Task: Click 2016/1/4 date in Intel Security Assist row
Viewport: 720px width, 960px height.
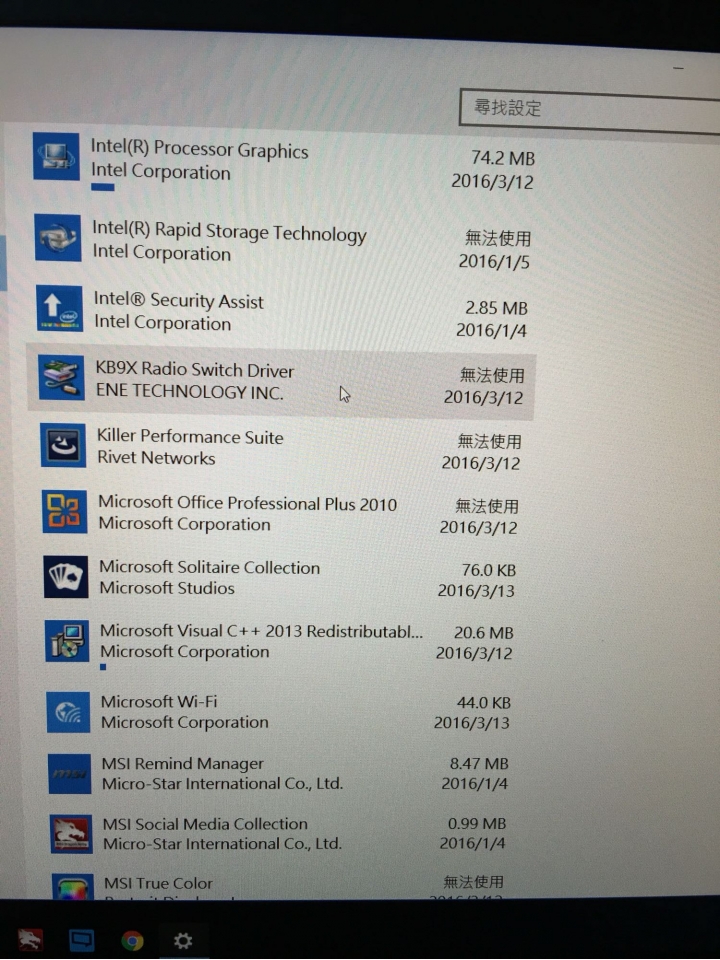Action: pyautogui.click(x=491, y=331)
